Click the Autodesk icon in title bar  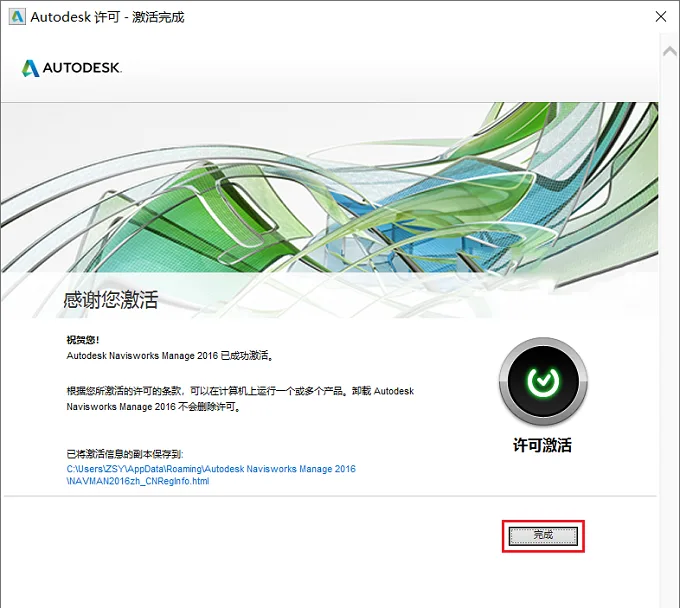coord(17,17)
